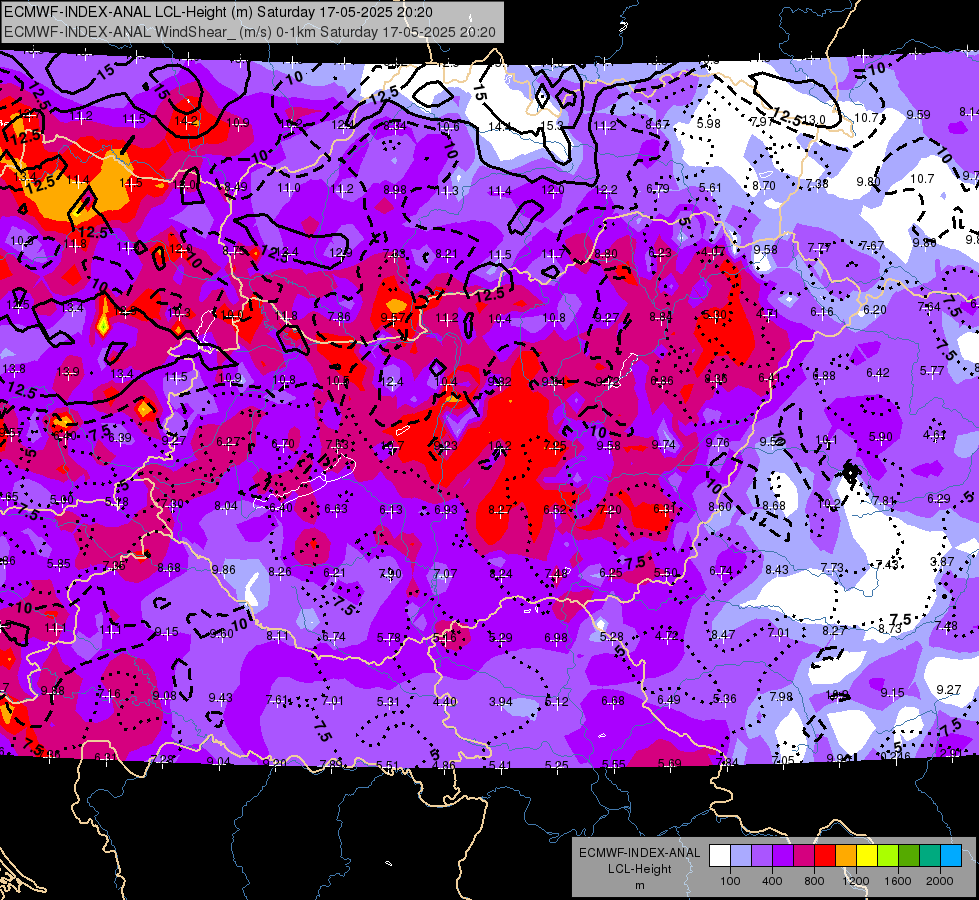
Task: Click the grid value 4.07
Action: tap(712, 252)
